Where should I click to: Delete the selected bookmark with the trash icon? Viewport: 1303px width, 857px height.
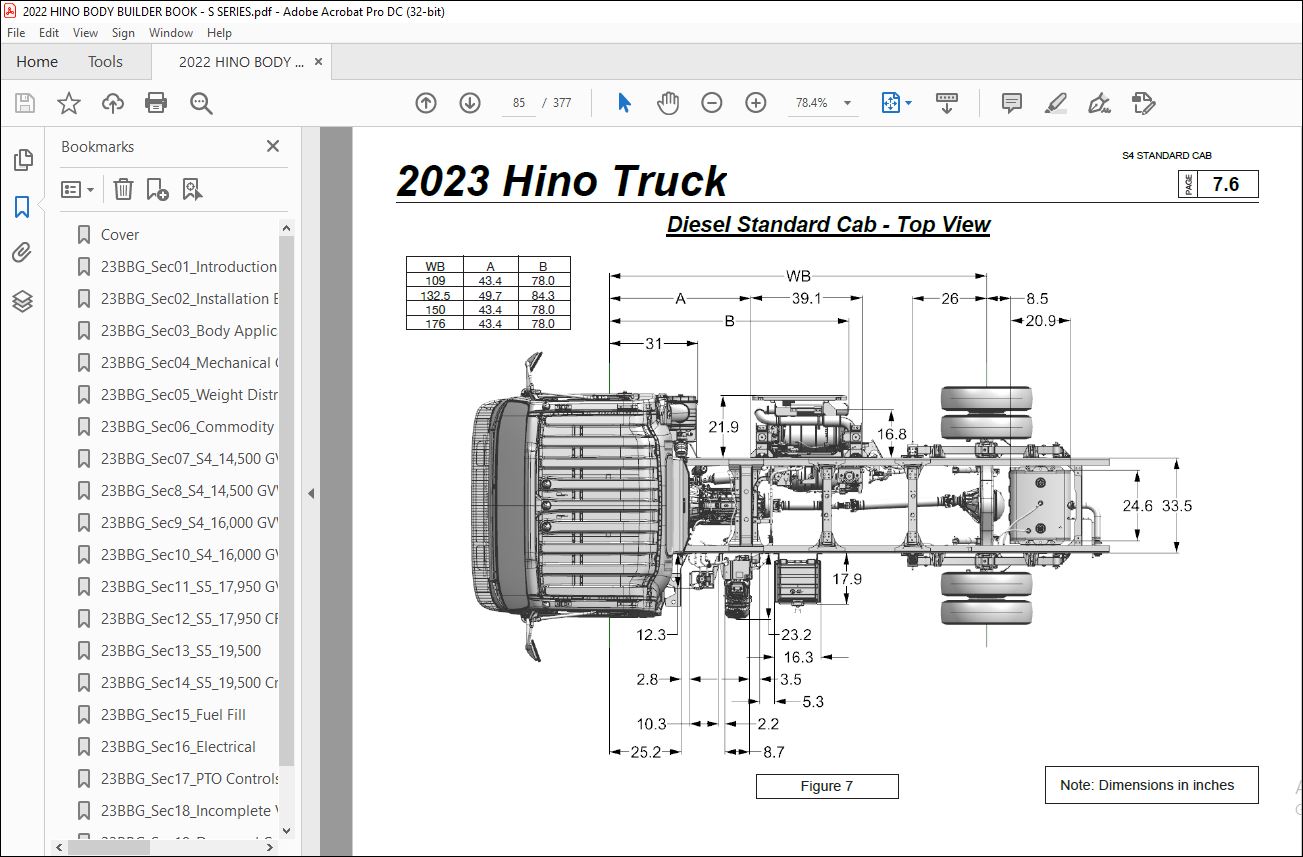(x=123, y=189)
